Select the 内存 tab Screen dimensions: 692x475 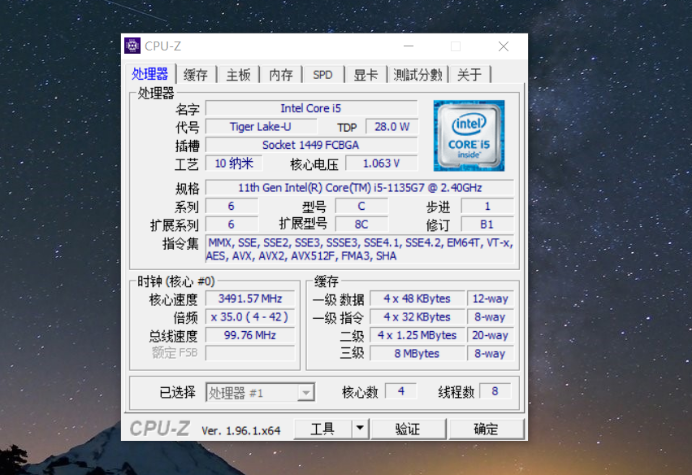click(281, 75)
